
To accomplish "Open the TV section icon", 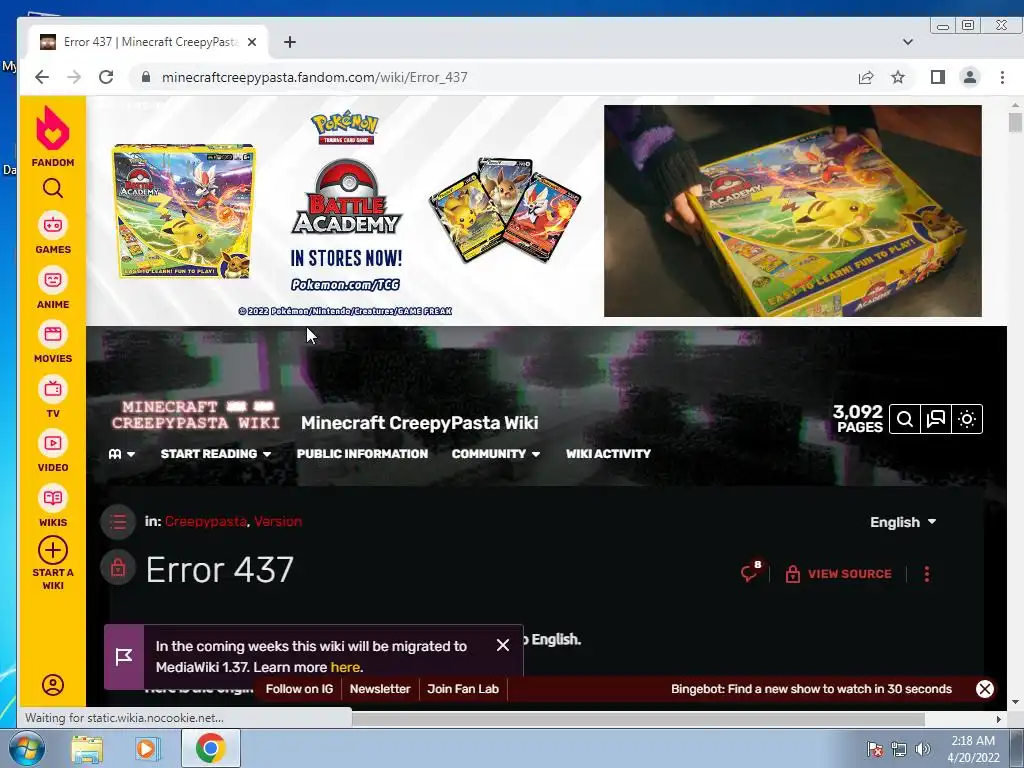I will (x=53, y=389).
